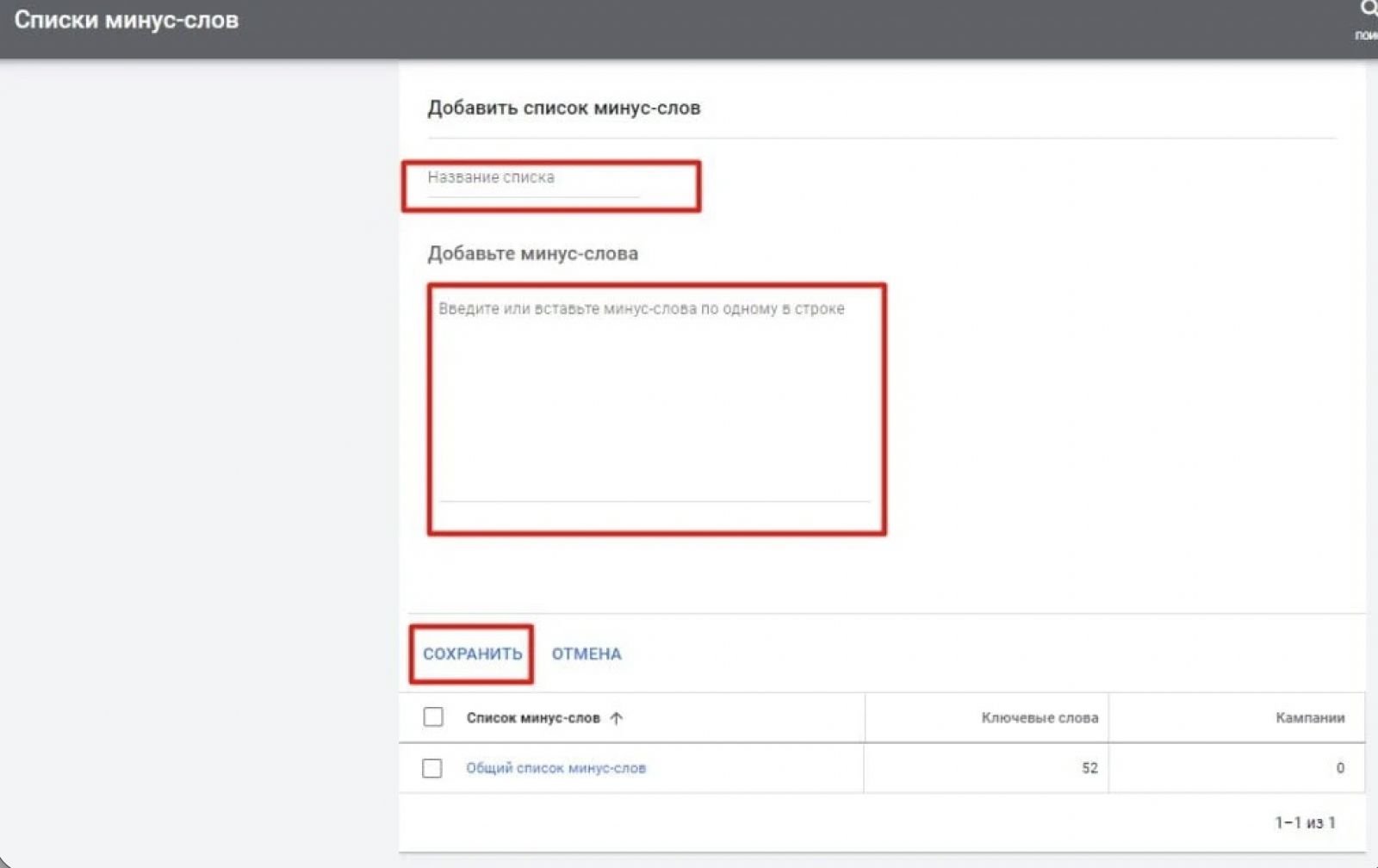Click the Список минус-слов column header text
1378x868 pixels.
click(532, 718)
